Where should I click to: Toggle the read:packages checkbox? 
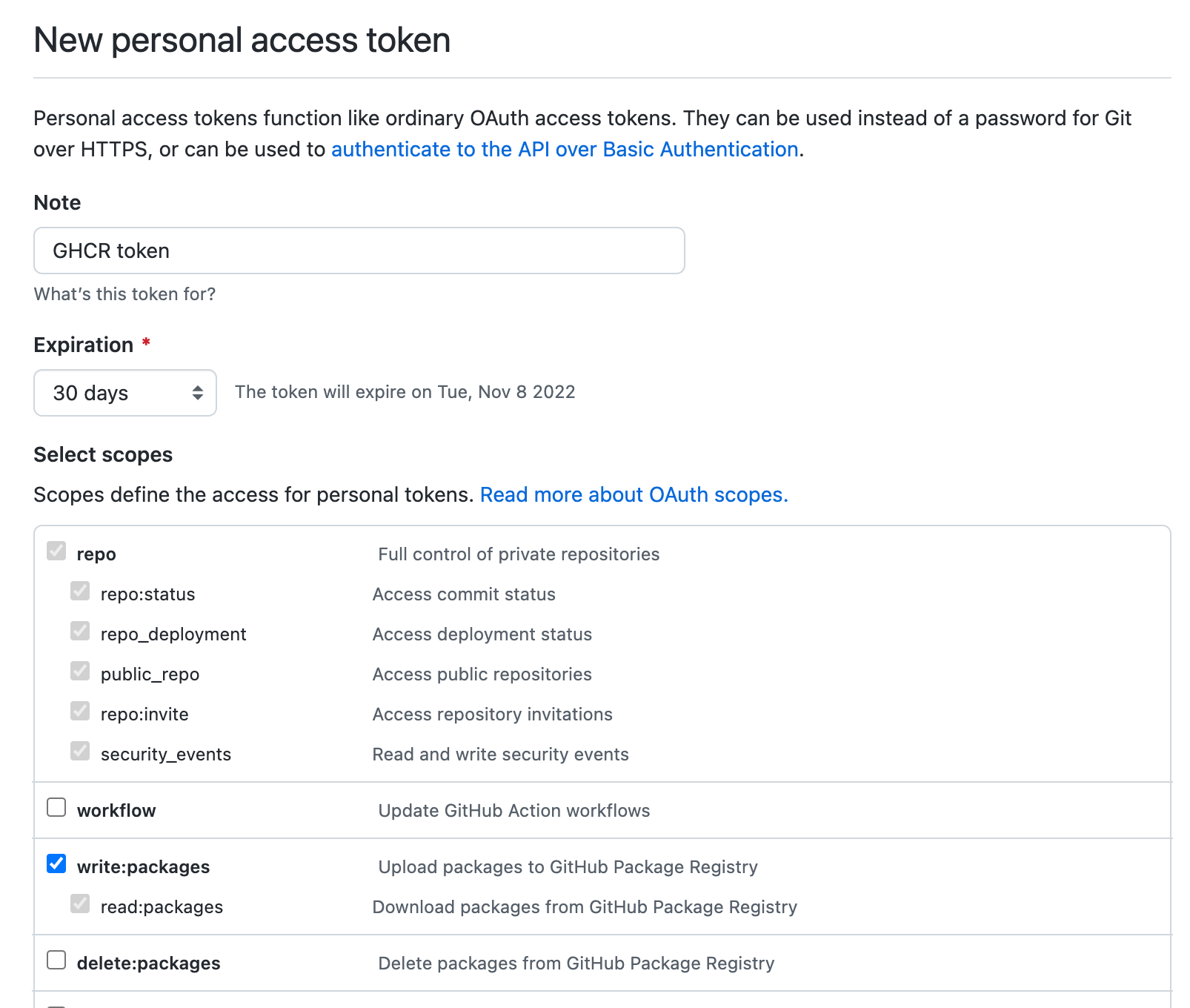point(80,903)
